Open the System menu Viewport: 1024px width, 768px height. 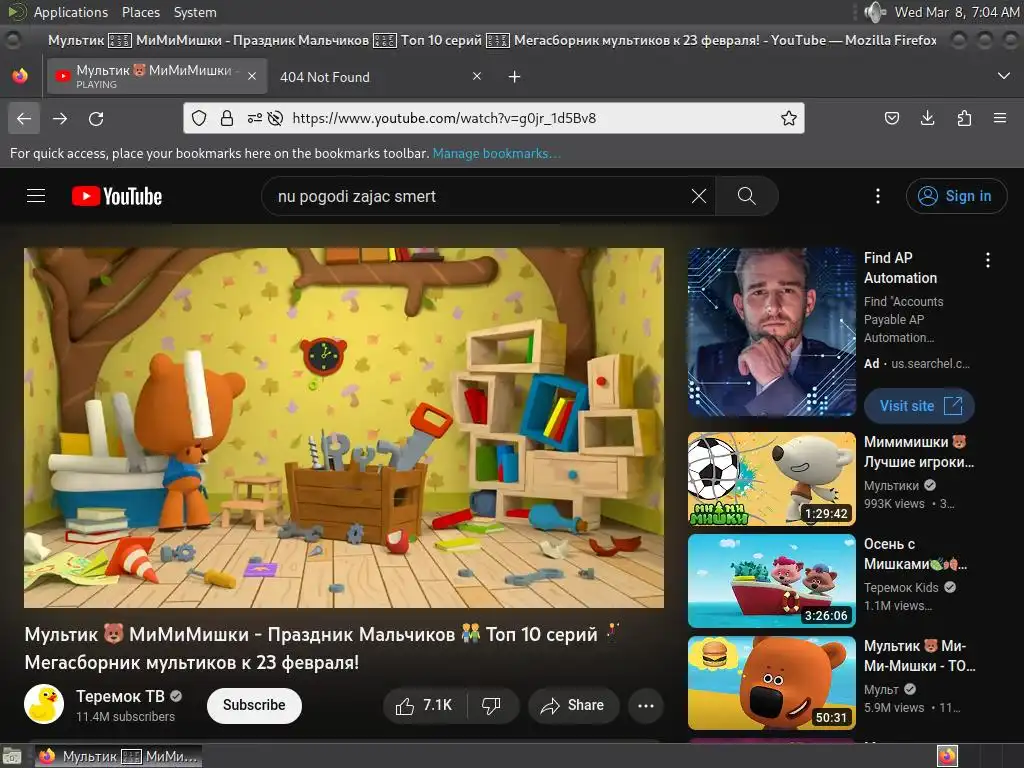click(195, 12)
